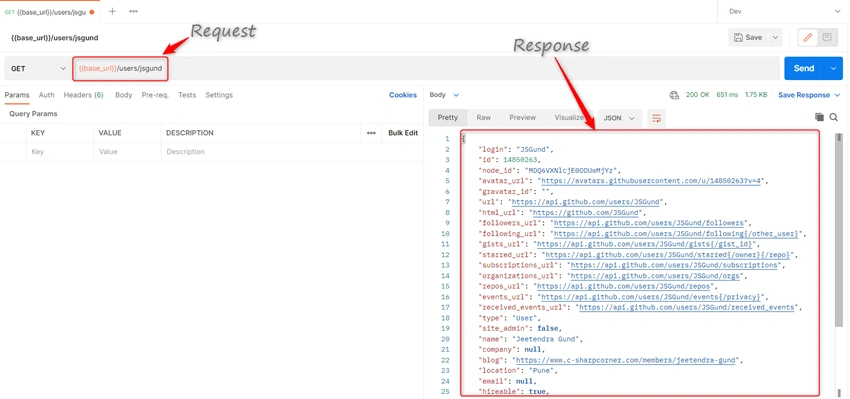Switch to the Pre-req. tab
This screenshot has width=850, height=399.
tap(155, 95)
